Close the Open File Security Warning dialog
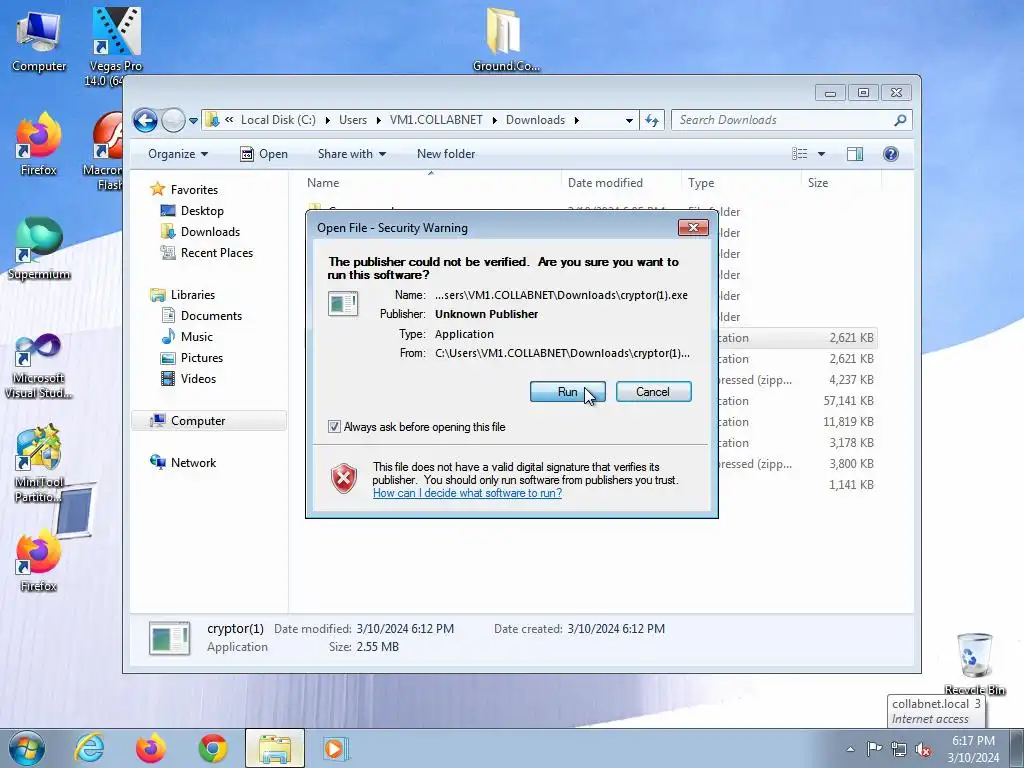Image resolution: width=1024 pixels, height=768 pixels. 694,227
